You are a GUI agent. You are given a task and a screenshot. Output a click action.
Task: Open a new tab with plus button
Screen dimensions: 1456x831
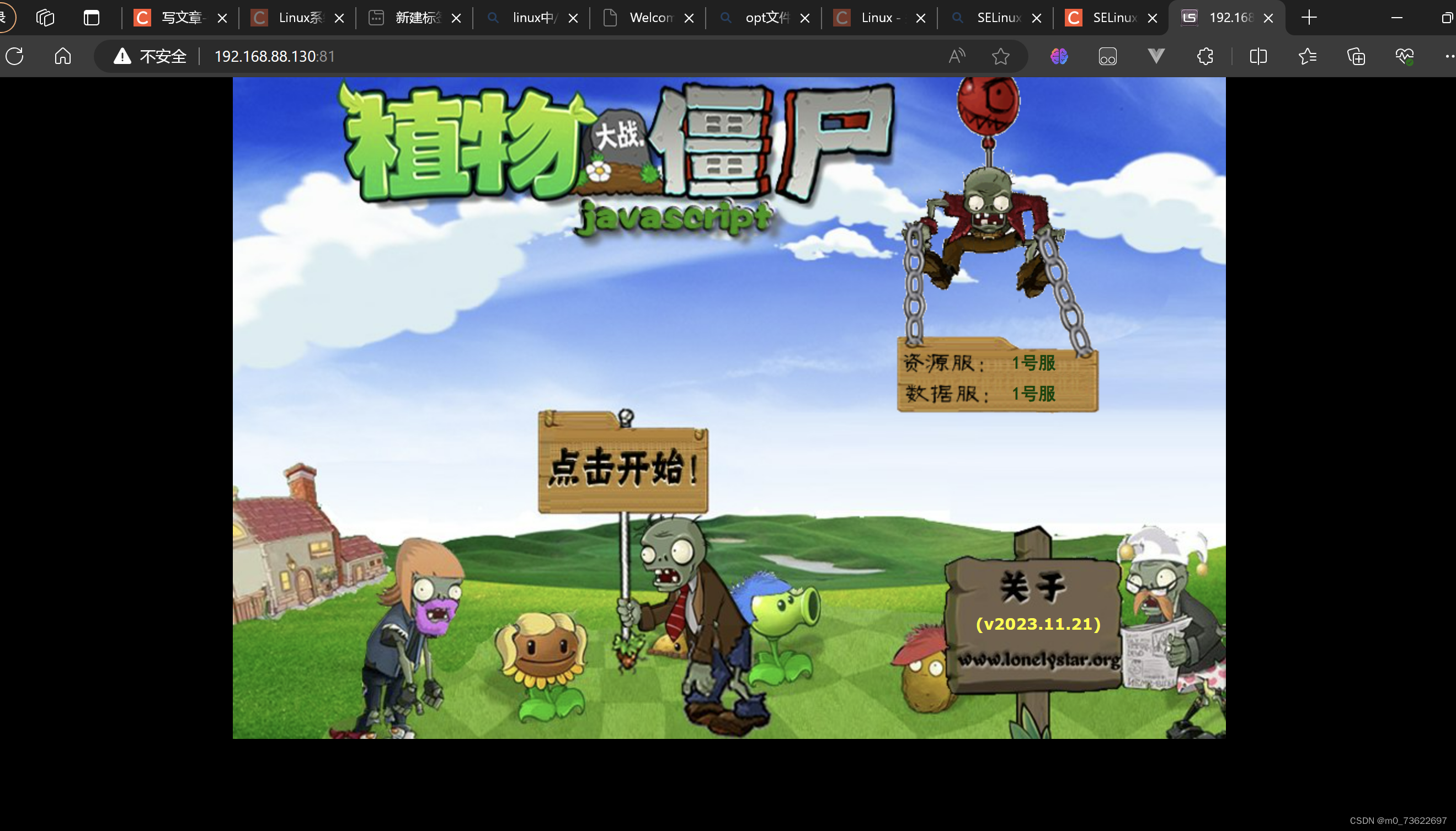[1309, 18]
